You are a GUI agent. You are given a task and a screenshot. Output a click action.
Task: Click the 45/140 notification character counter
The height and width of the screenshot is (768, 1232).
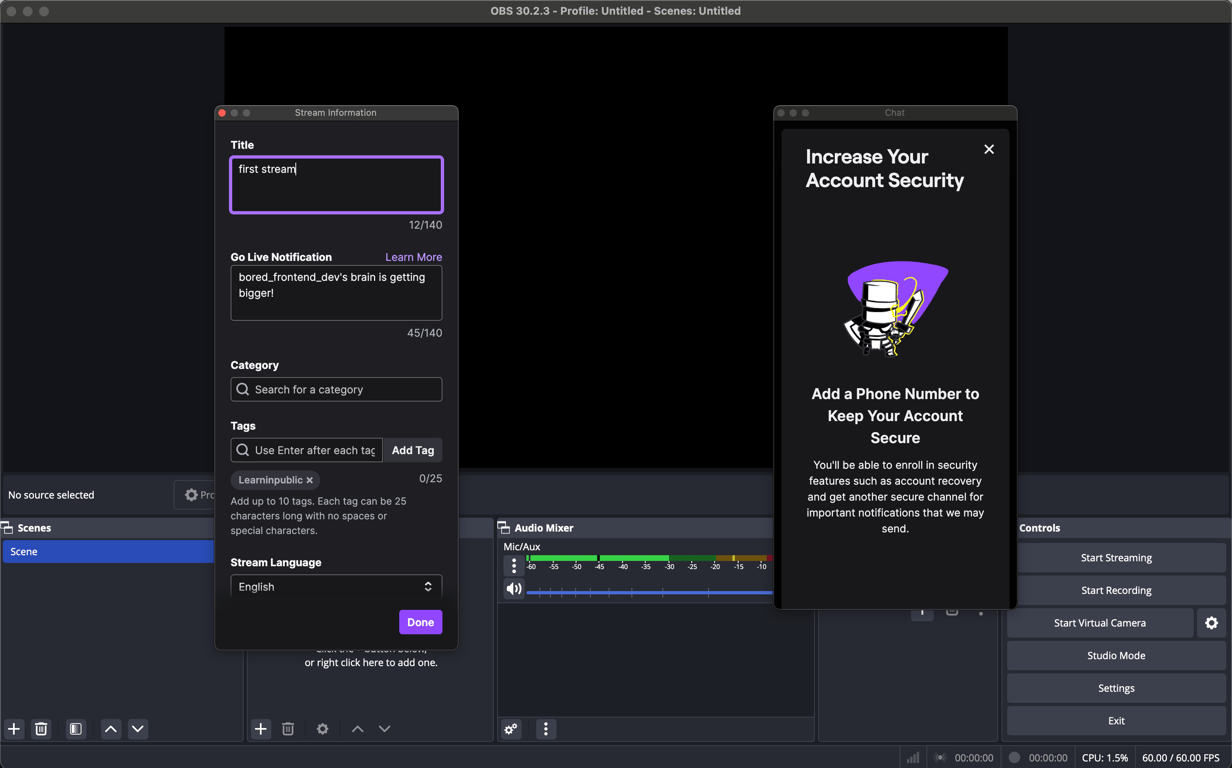(x=424, y=333)
